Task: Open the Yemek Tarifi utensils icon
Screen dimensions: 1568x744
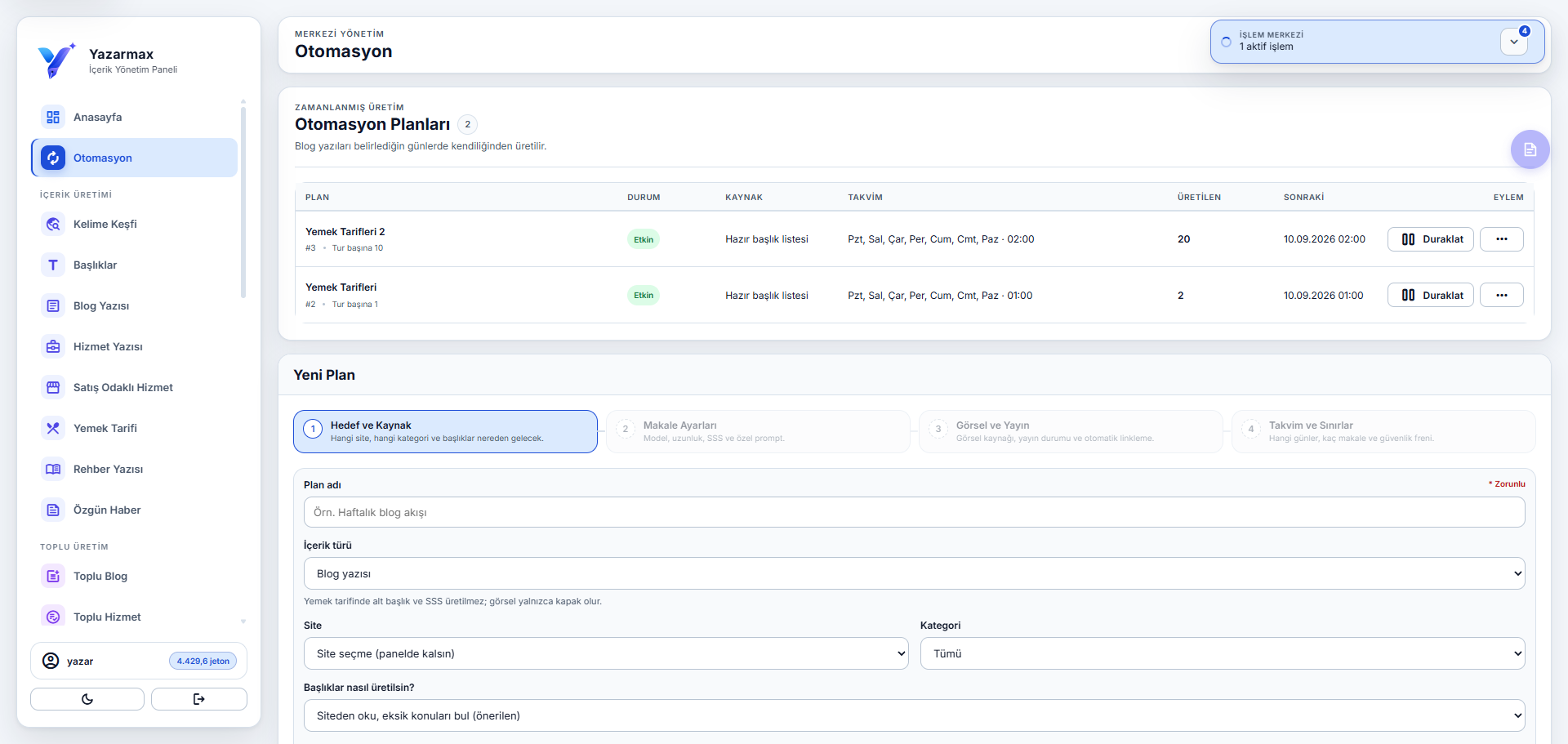Action: click(x=53, y=428)
